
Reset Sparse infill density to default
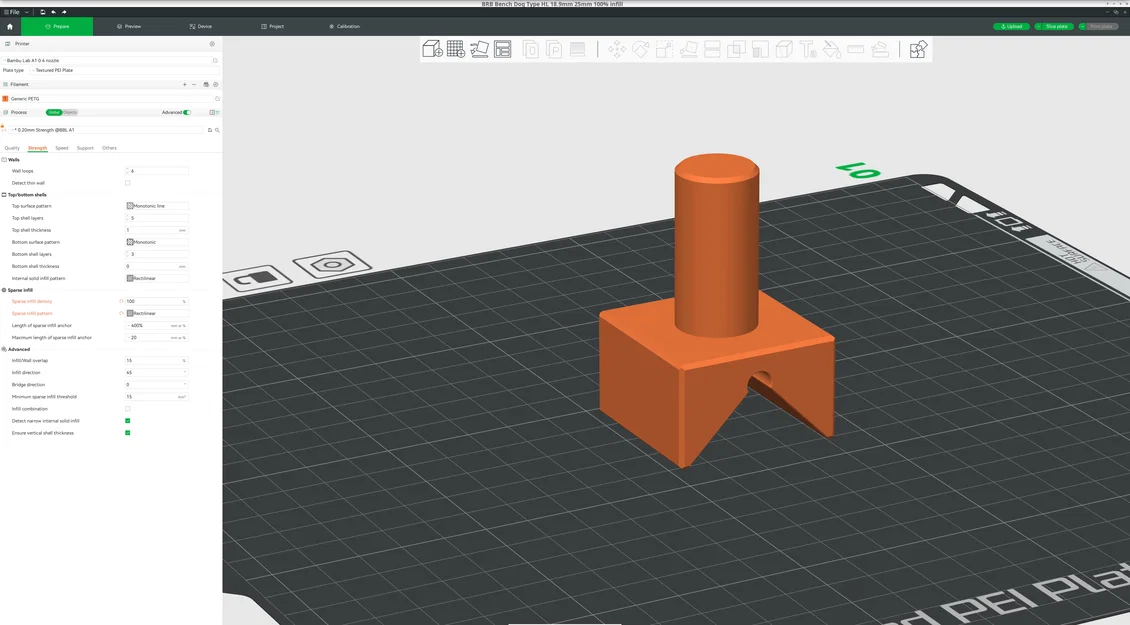coord(121,301)
